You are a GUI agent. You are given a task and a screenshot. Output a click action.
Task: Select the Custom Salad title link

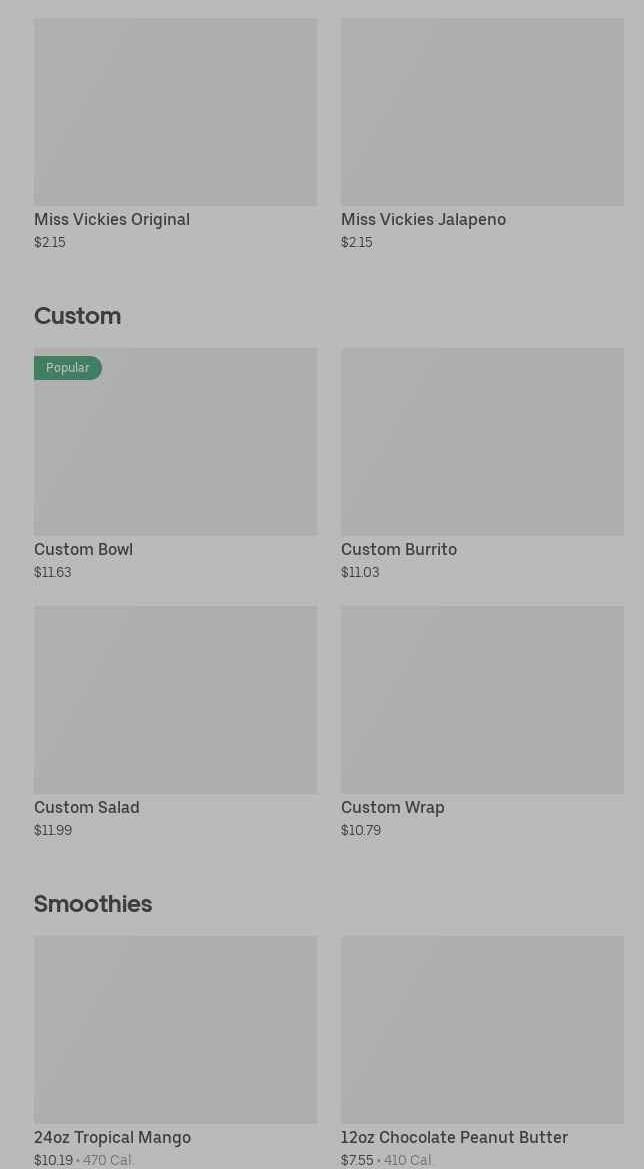pyautogui.click(x=87, y=807)
